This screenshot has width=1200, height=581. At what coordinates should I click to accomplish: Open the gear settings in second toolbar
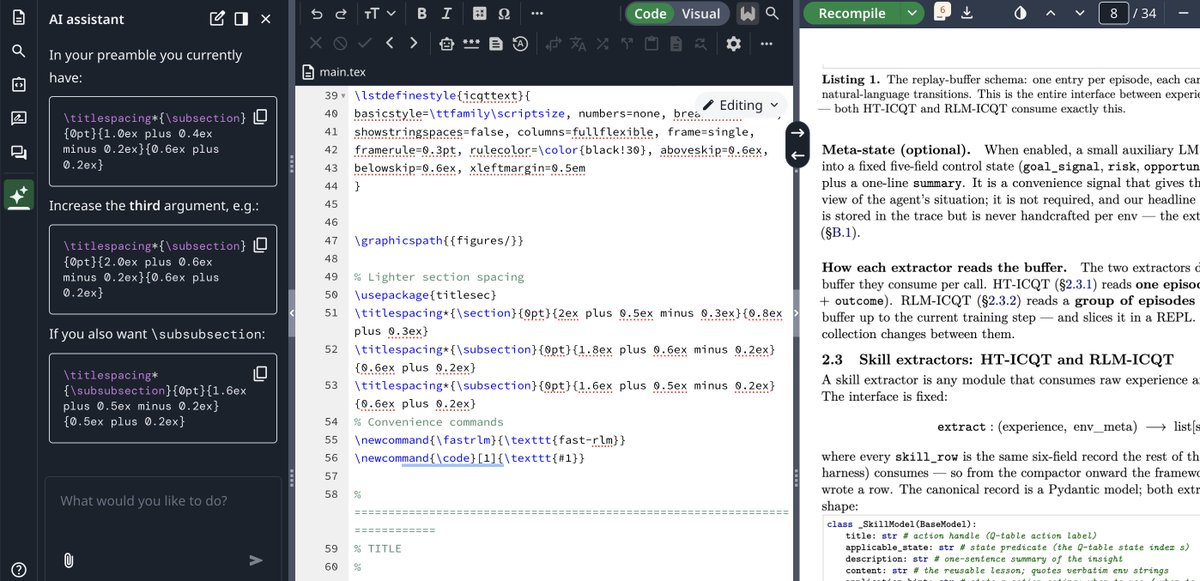tap(733, 43)
